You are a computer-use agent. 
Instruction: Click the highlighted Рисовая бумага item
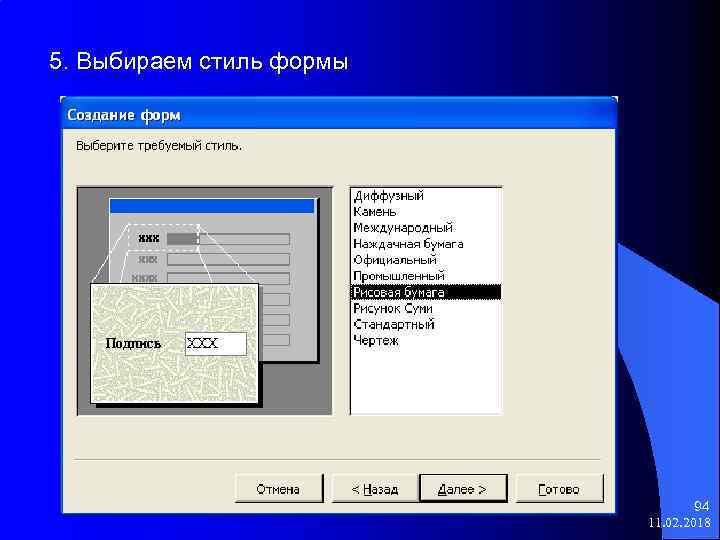pos(426,292)
